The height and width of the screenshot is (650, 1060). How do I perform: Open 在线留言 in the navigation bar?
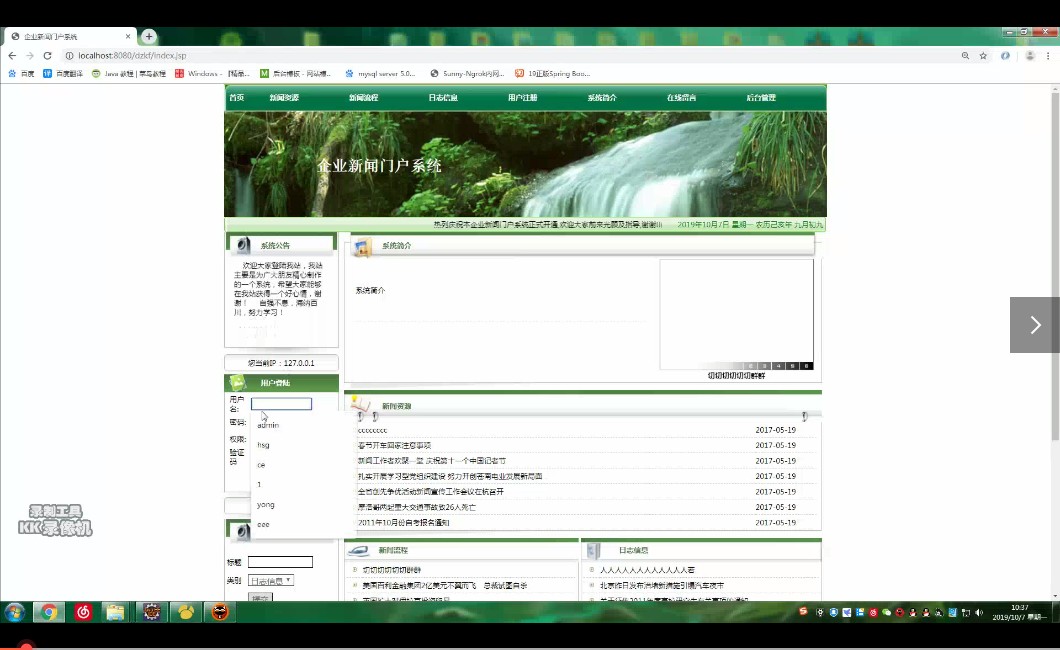(x=681, y=98)
